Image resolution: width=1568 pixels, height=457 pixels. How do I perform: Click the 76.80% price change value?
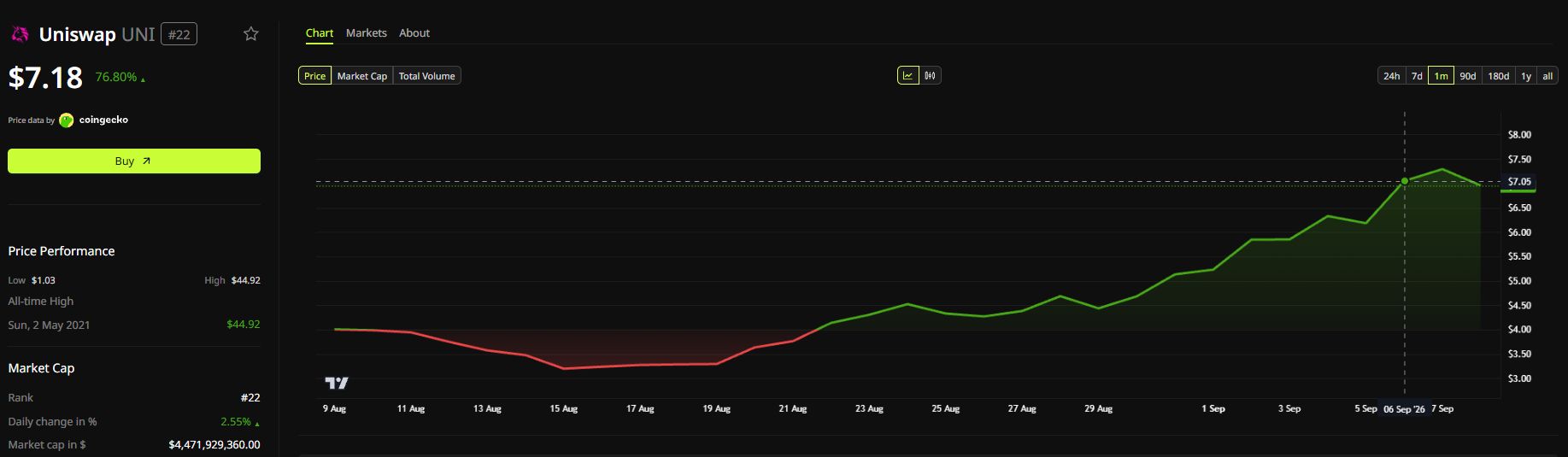tap(116, 77)
